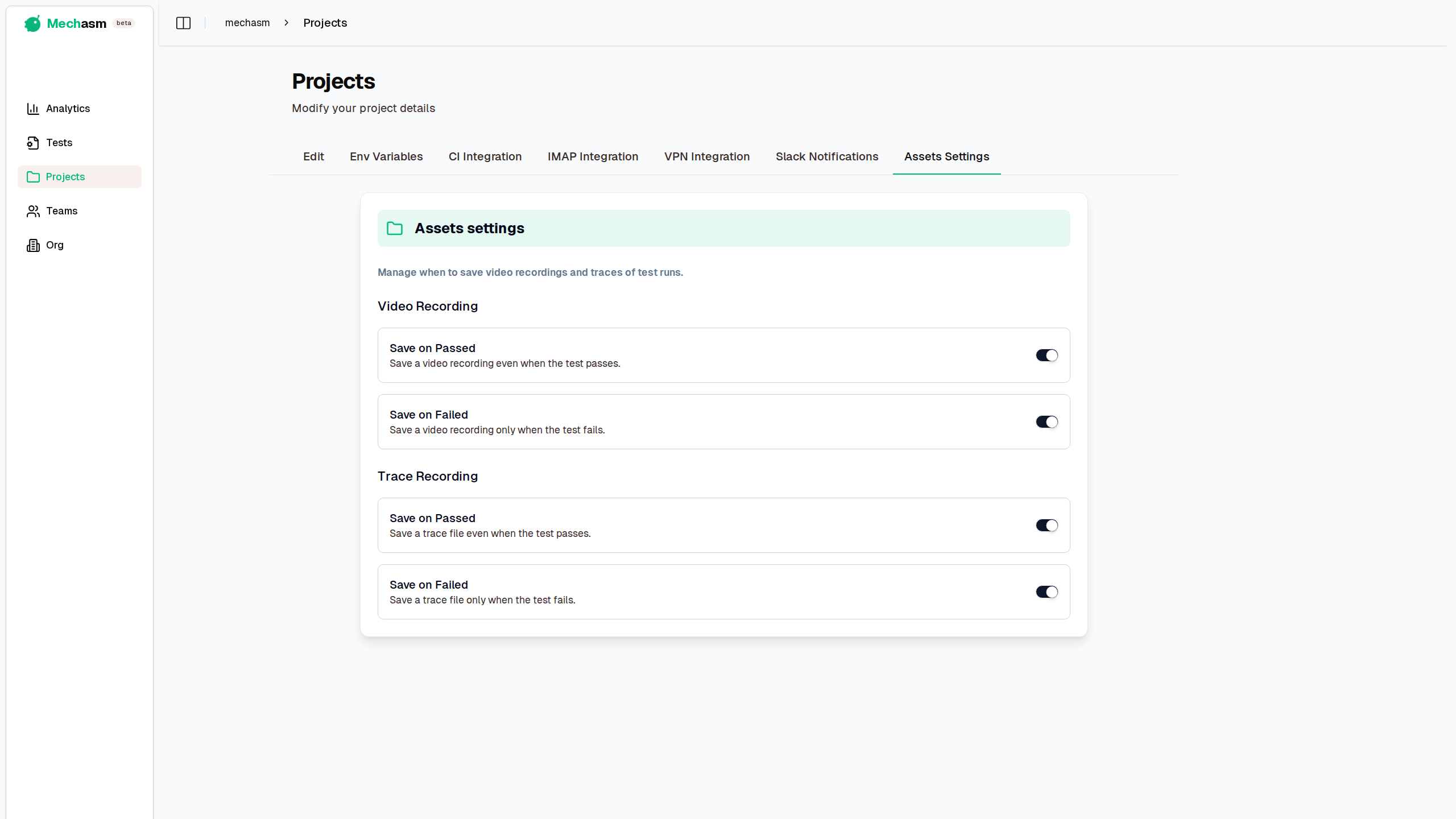
Task: Click the beta badge next to logo
Action: point(123,23)
